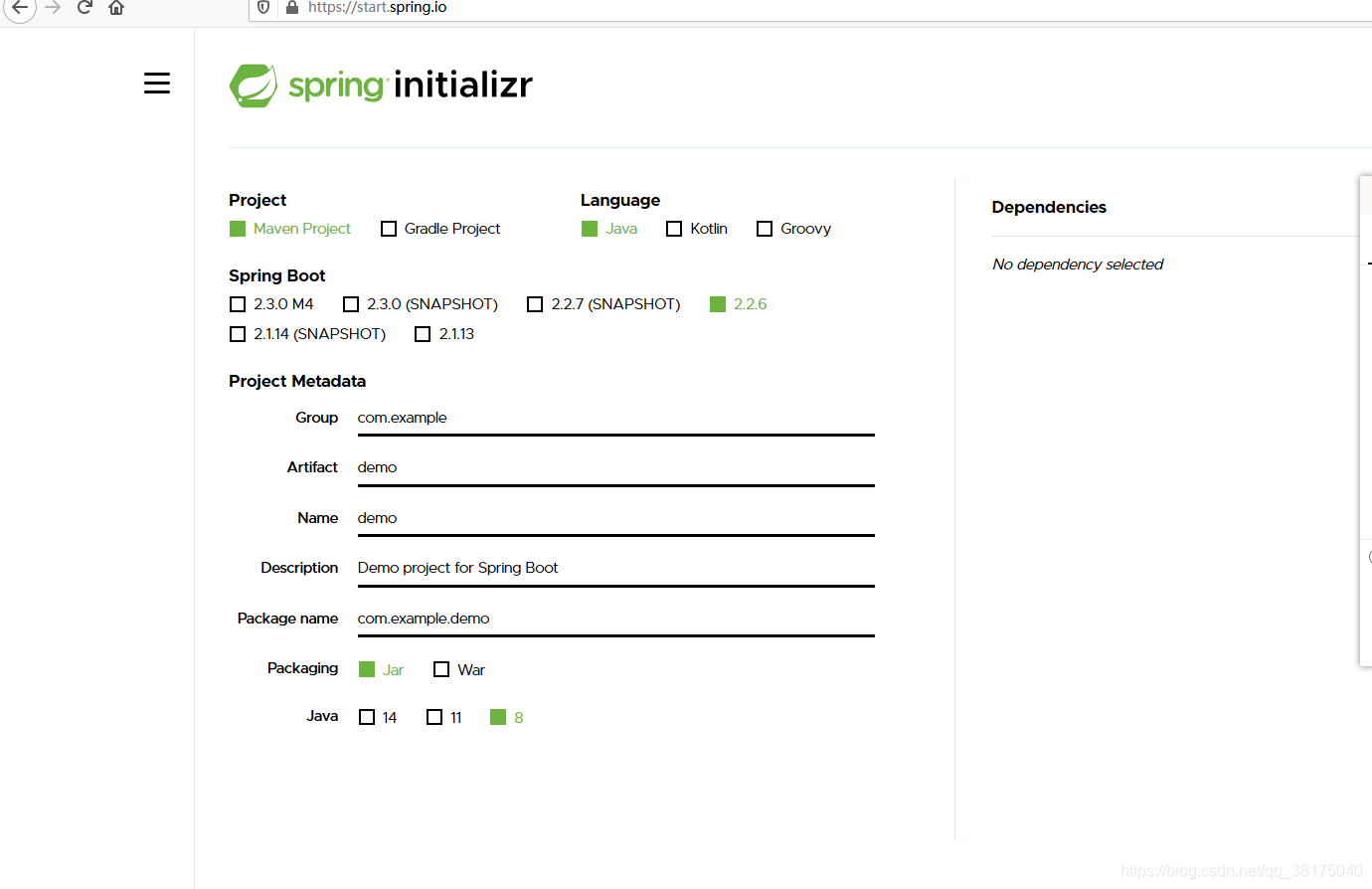Screen dimensions: 1372x889
Task: Choose War packaging
Action: click(459, 670)
